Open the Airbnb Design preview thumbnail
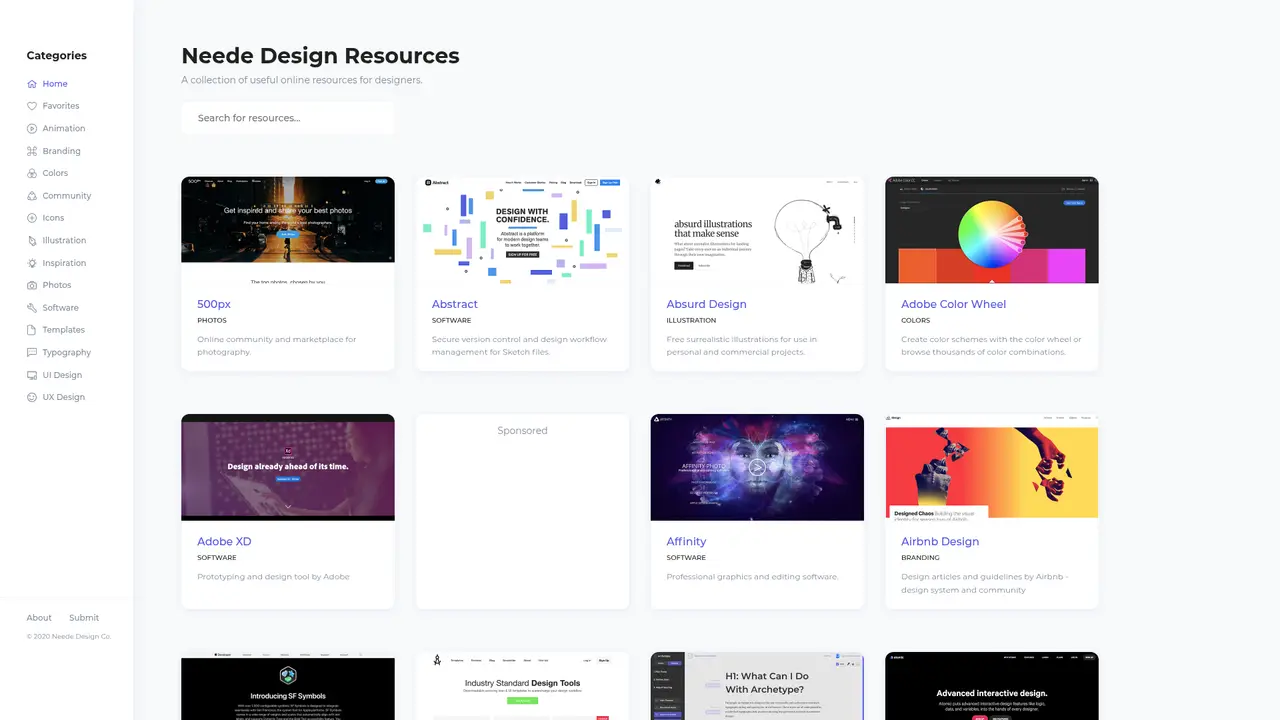This screenshot has width=1280, height=720. click(x=992, y=468)
